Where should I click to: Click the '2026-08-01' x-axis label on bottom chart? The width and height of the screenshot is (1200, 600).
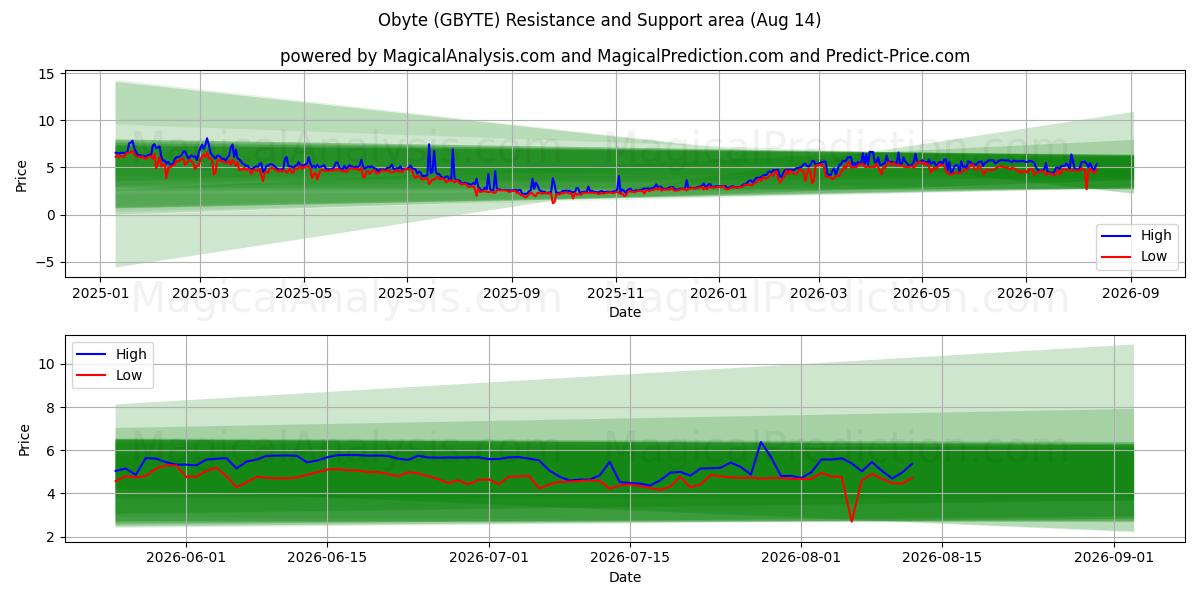(x=802, y=559)
